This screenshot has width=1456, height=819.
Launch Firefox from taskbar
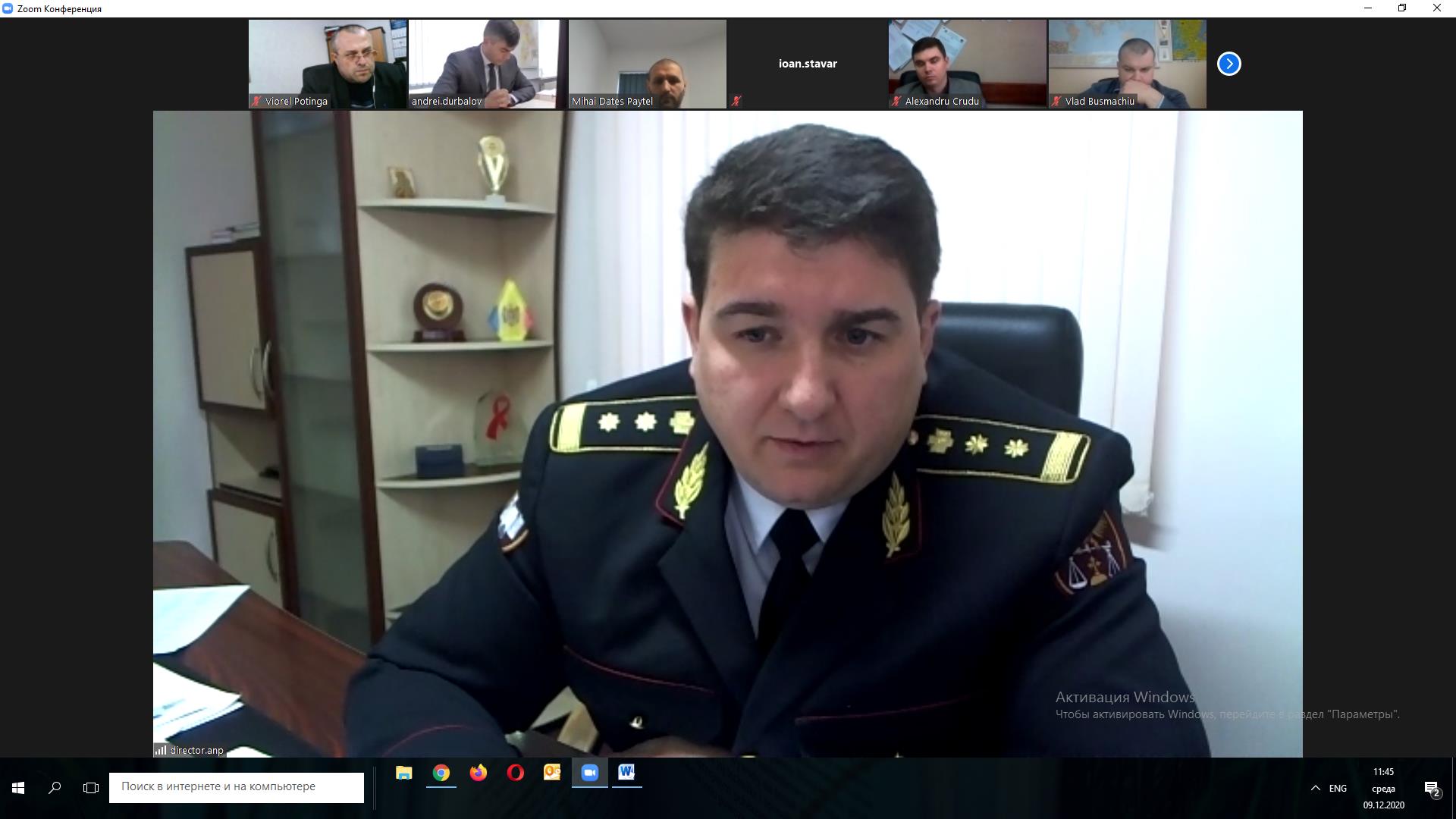tap(478, 773)
